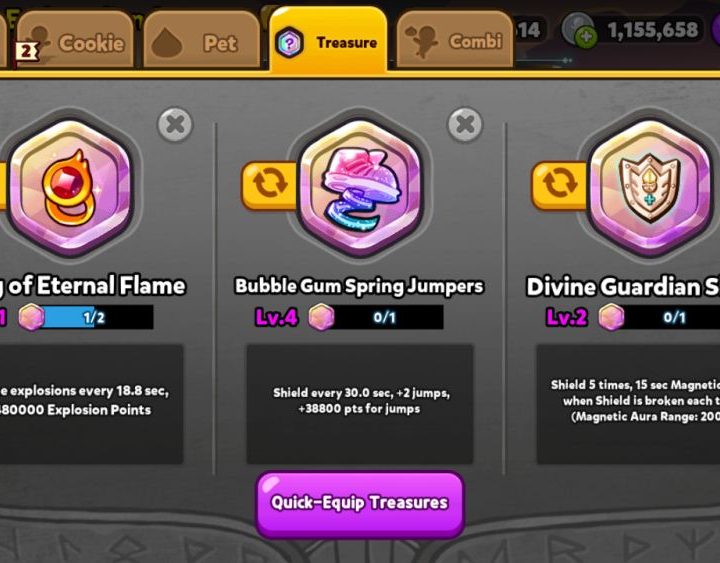Click the Lv.4 upgrade gem icon

tap(321, 317)
